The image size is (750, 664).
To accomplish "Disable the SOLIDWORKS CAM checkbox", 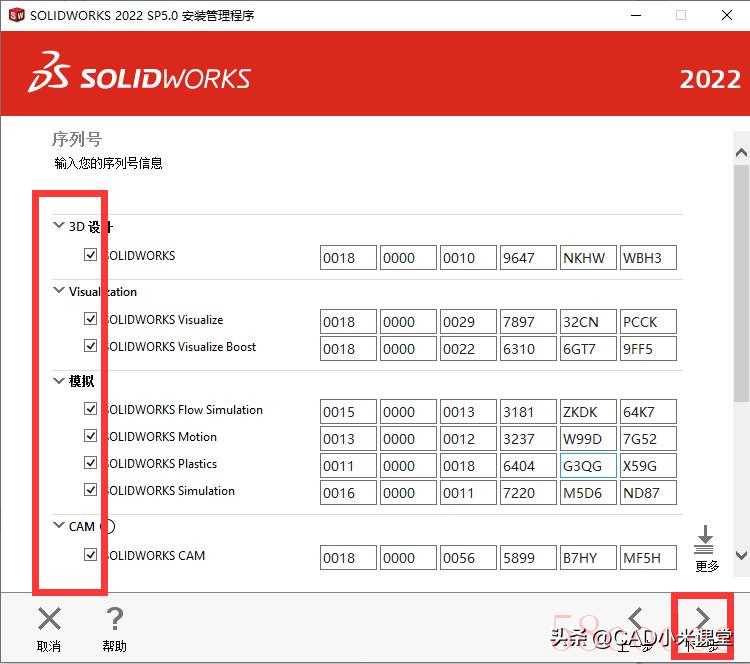I will point(91,555).
